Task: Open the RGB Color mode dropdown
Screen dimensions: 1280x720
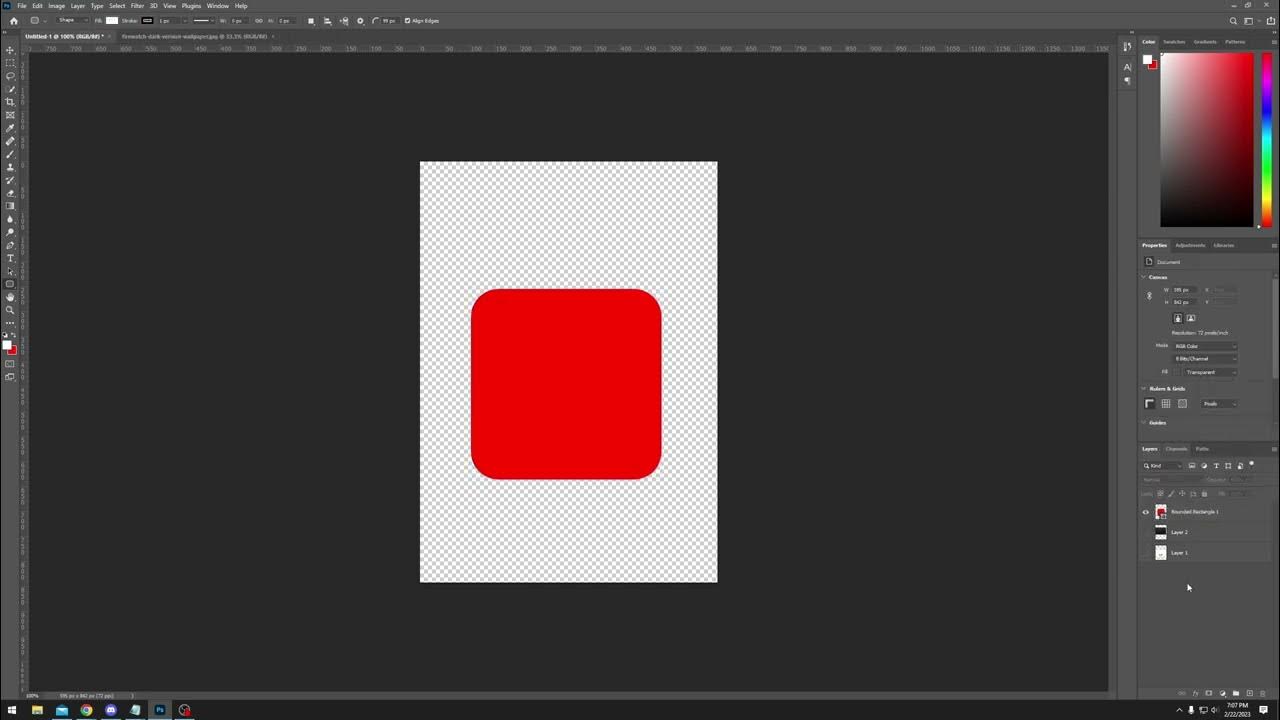Action: pyautogui.click(x=1205, y=346)
